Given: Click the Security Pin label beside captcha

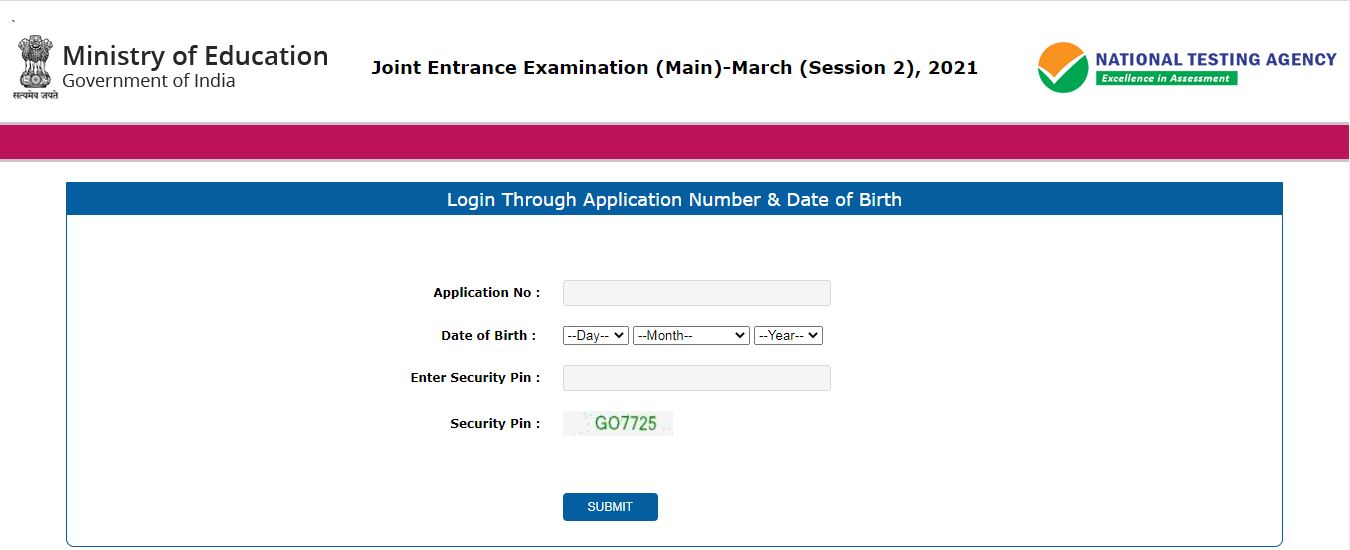Looking at the screenshot, I should point(495,424).
